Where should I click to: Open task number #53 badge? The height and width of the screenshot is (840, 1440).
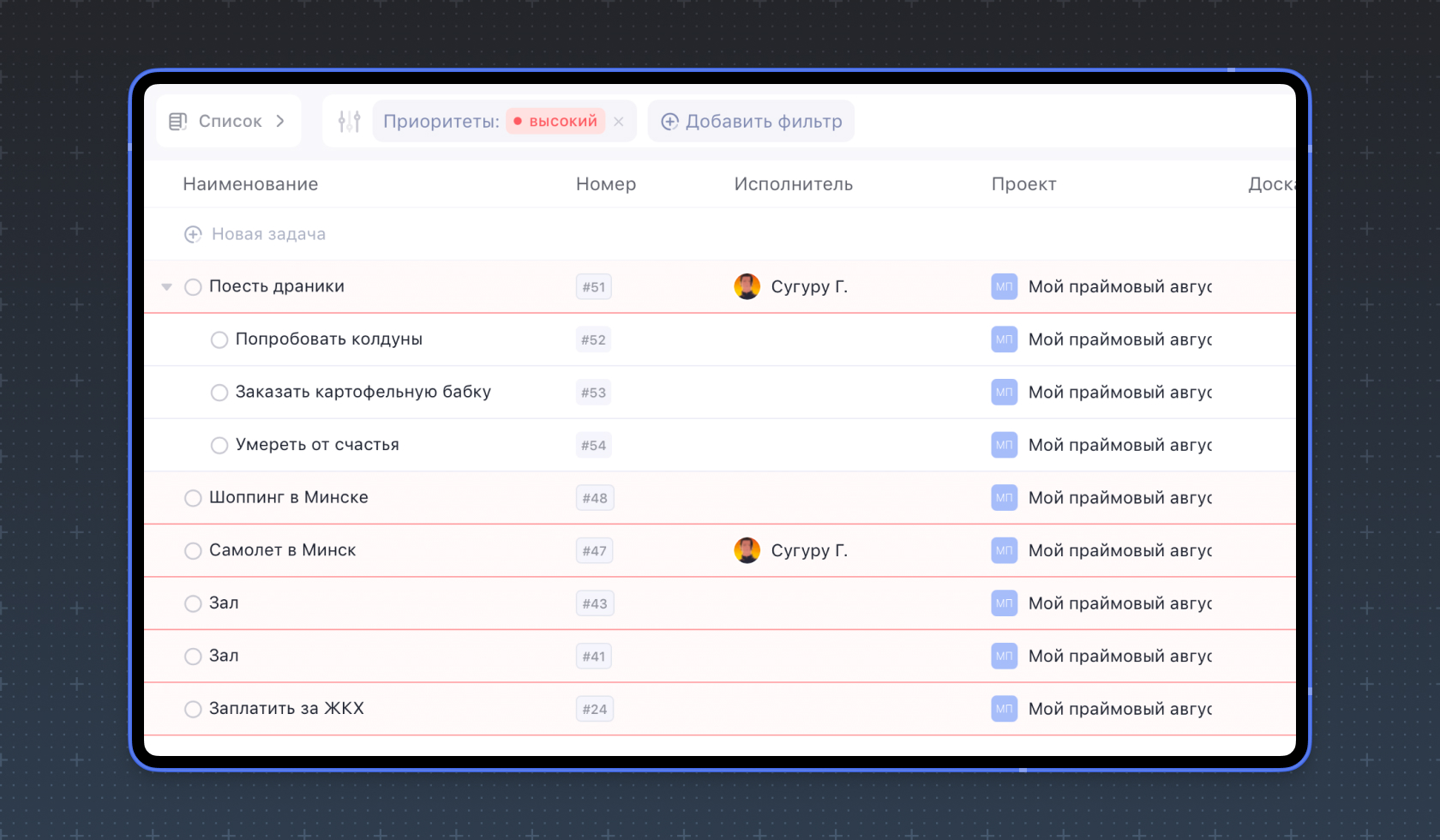[594, 393]
